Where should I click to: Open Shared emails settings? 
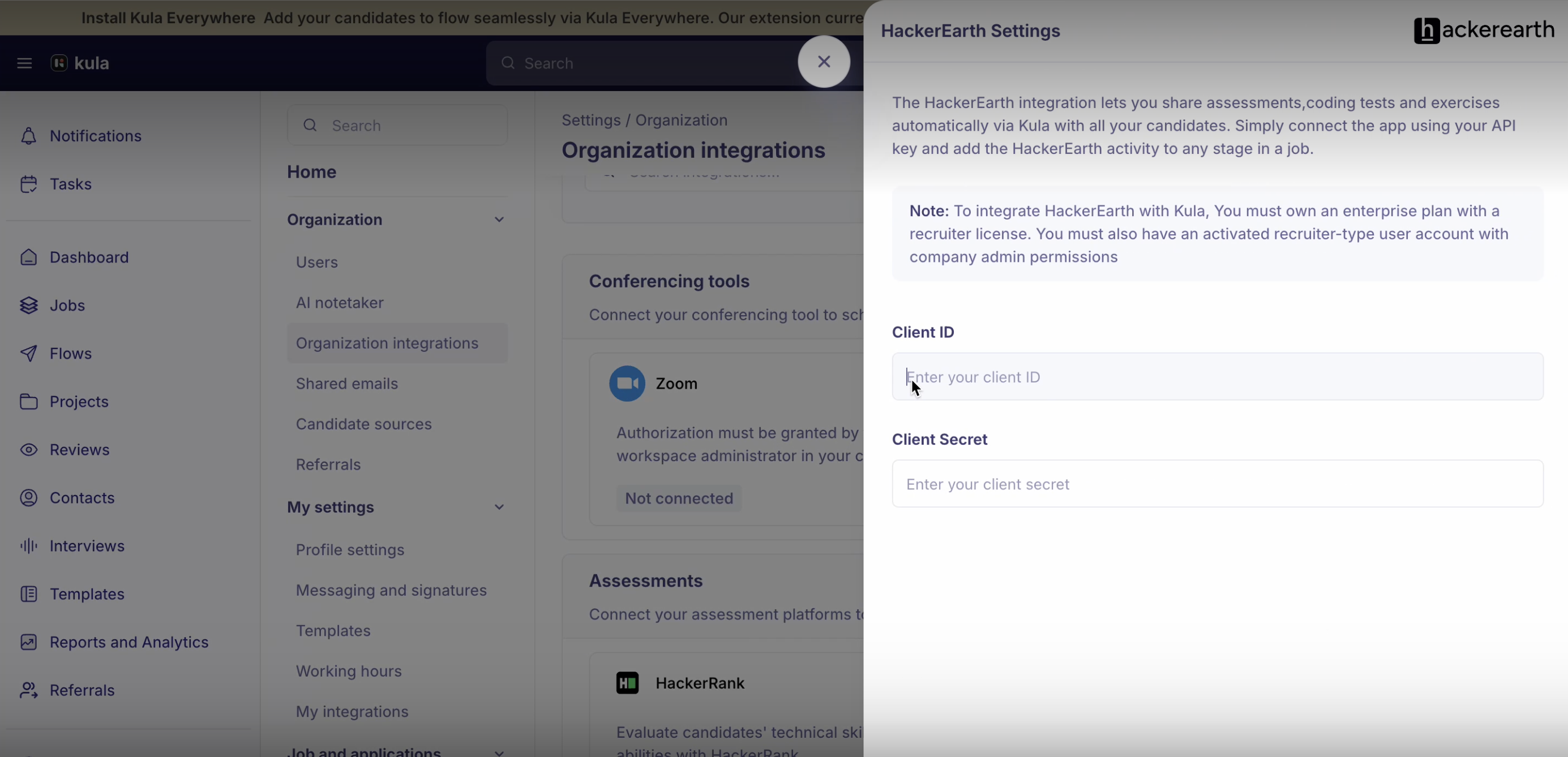[347, 384]
